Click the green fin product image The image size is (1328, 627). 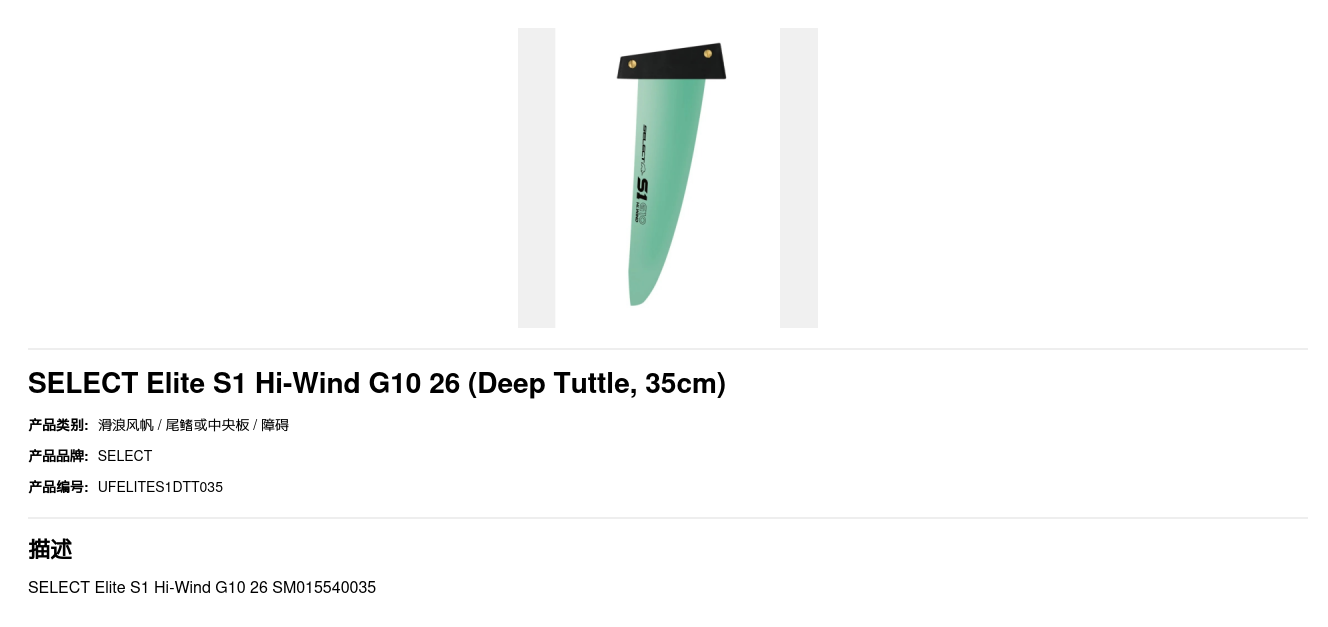tap(667, 177)
